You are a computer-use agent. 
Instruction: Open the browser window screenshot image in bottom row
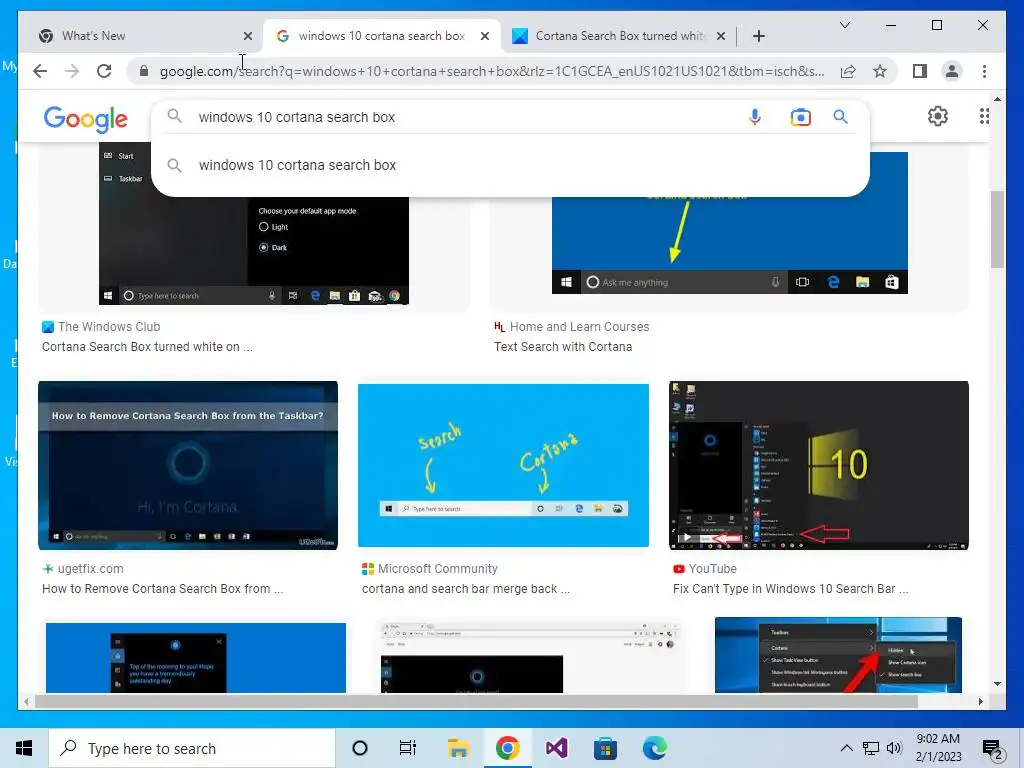pos(530,657)
